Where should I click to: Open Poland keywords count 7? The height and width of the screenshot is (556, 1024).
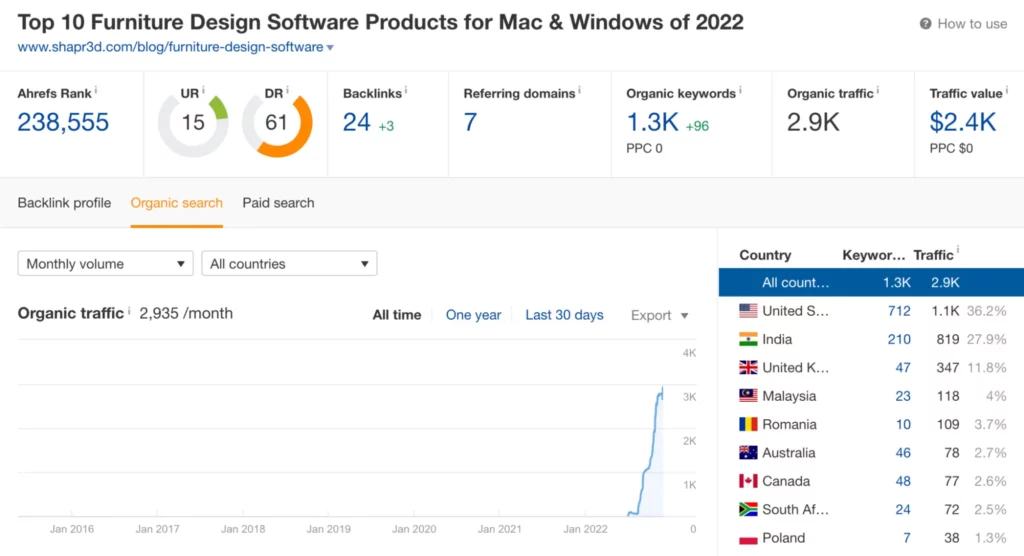point(906,538)
